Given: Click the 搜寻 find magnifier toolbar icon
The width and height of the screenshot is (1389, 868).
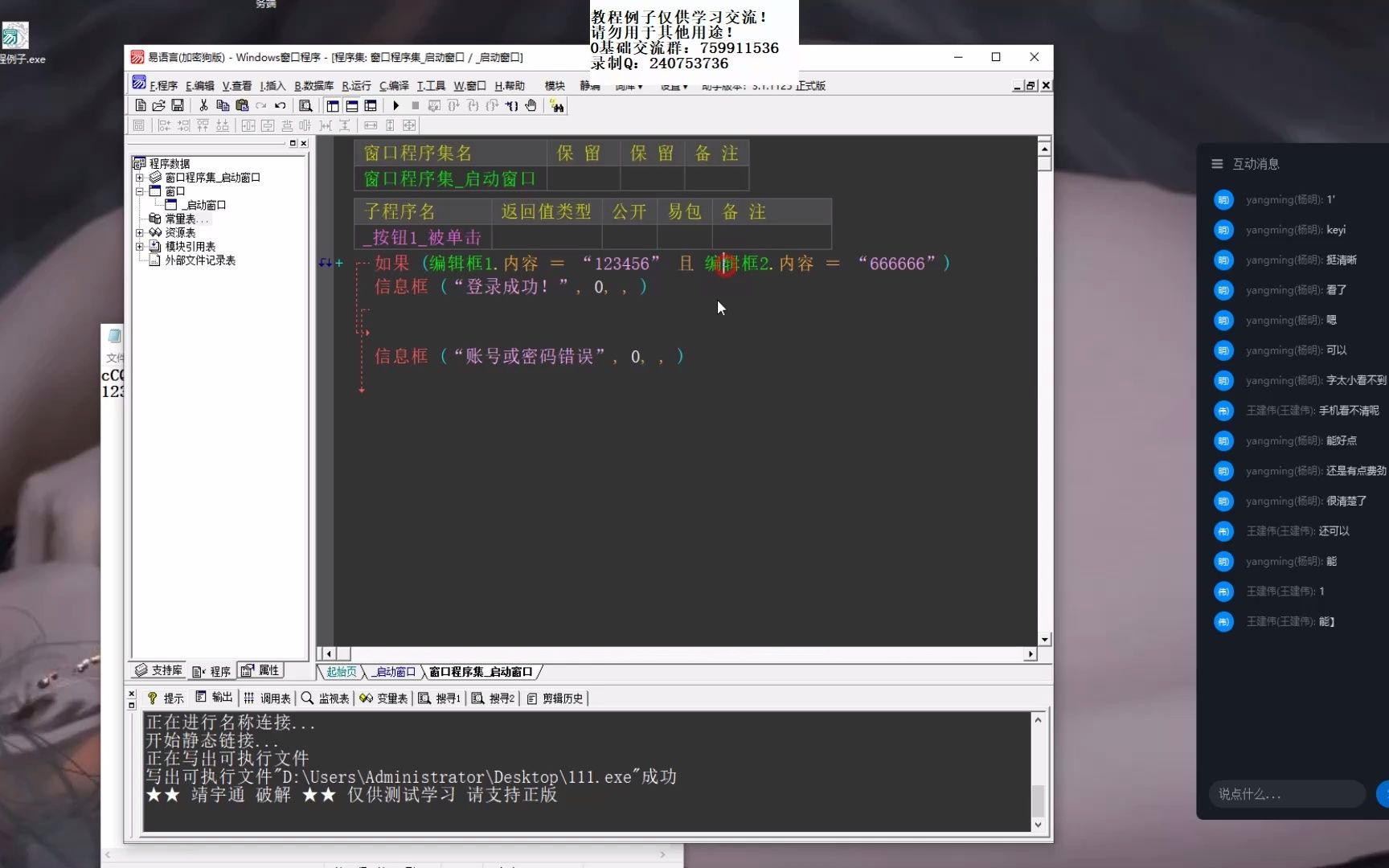Looking at the screenshot, I should click(306, 105).
